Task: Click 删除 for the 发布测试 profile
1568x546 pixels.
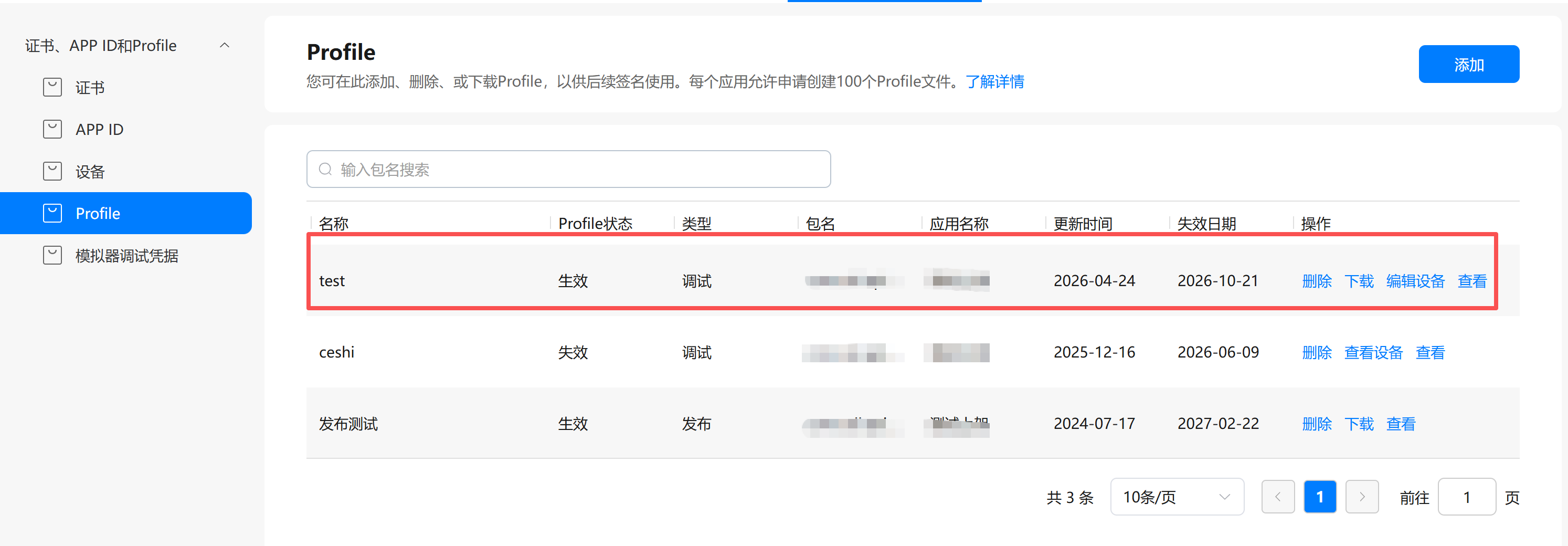Action: 1317,423
